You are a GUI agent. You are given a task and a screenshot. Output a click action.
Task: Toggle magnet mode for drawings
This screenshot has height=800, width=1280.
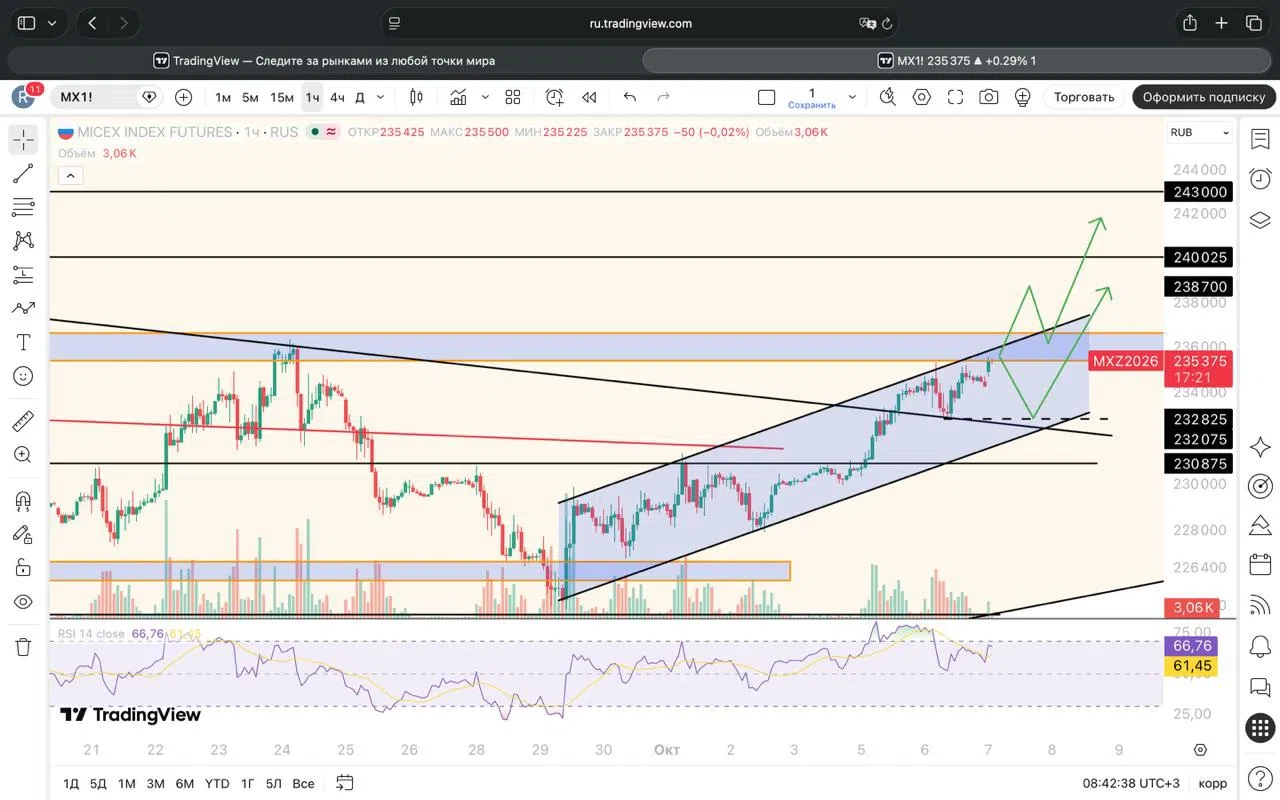click(x=23, y=500)
